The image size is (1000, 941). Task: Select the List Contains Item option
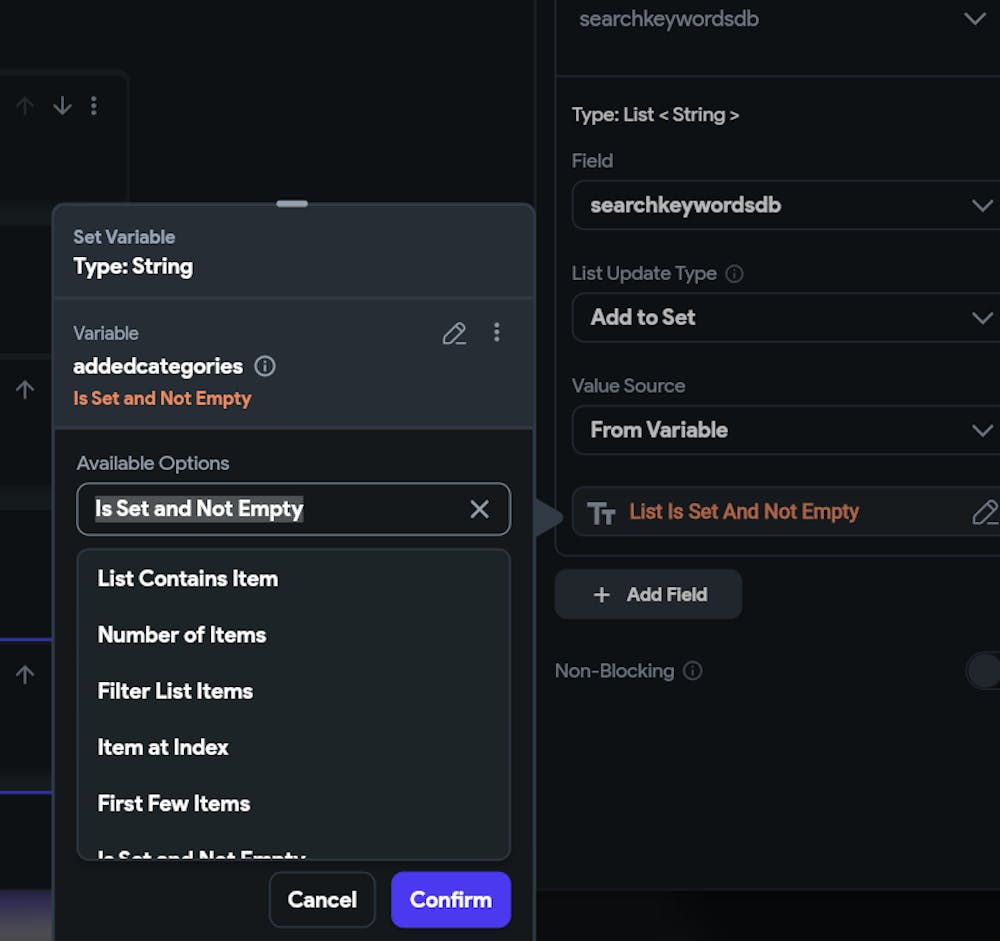pyautogui.click(x=188, y=578)
